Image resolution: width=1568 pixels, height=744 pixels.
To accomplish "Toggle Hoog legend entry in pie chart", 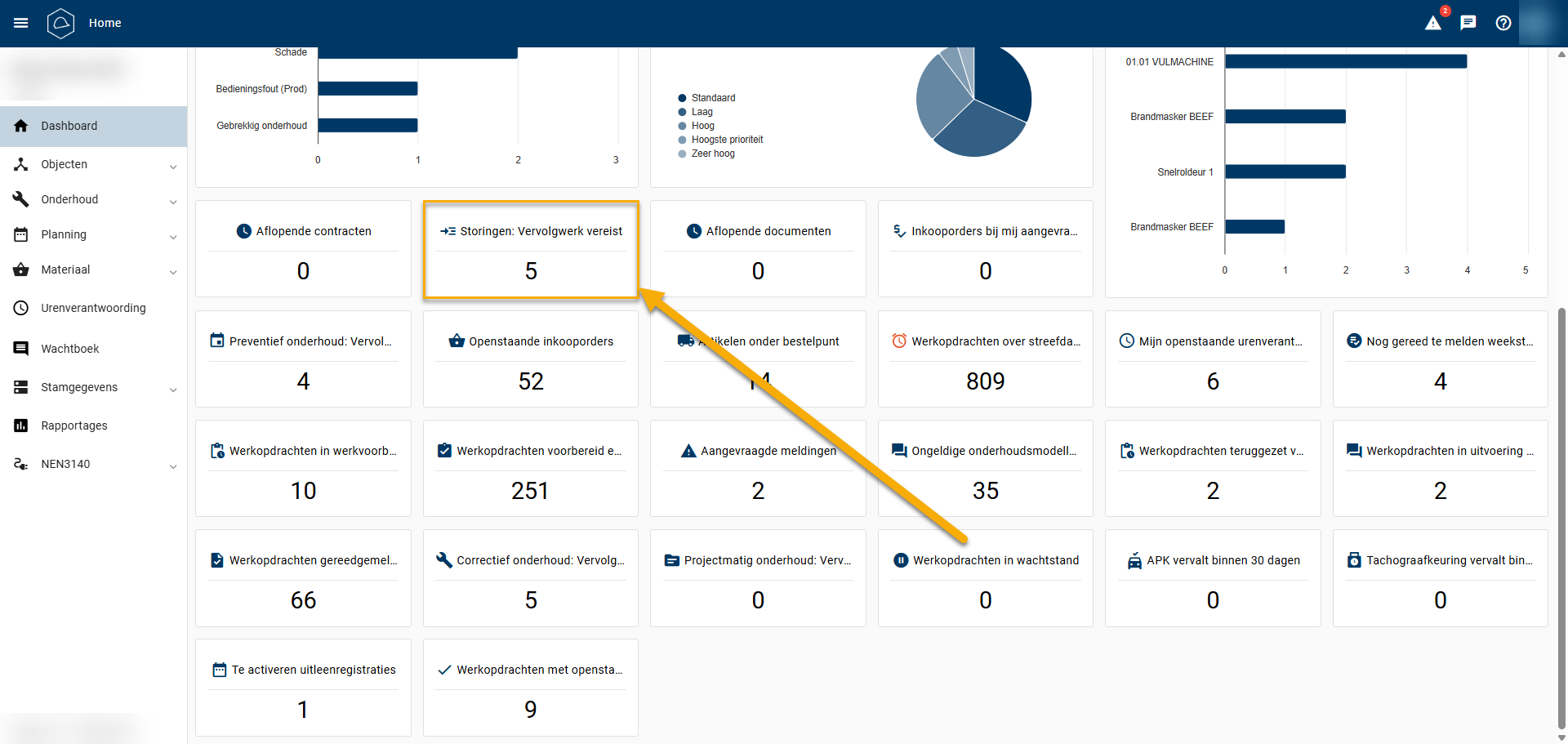I will (x=702, y=126).
